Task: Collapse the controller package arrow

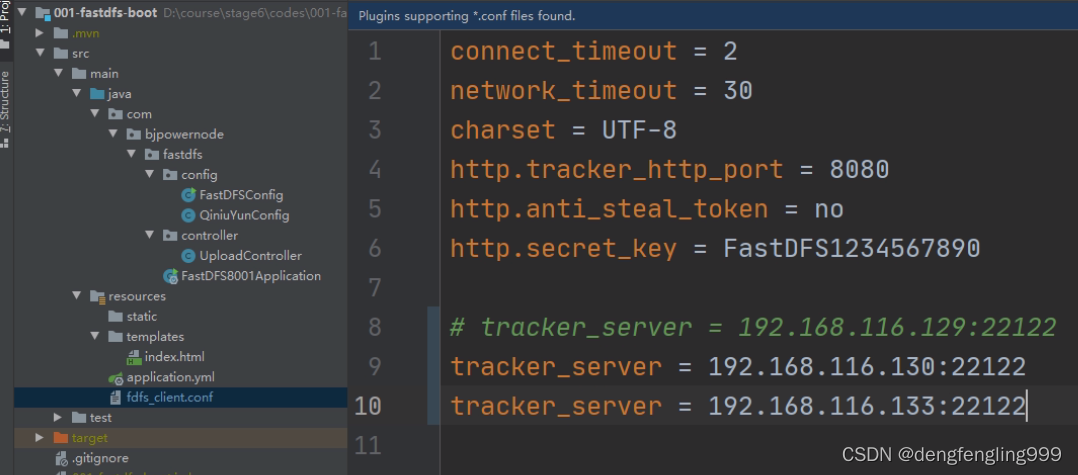Action: 149,236
